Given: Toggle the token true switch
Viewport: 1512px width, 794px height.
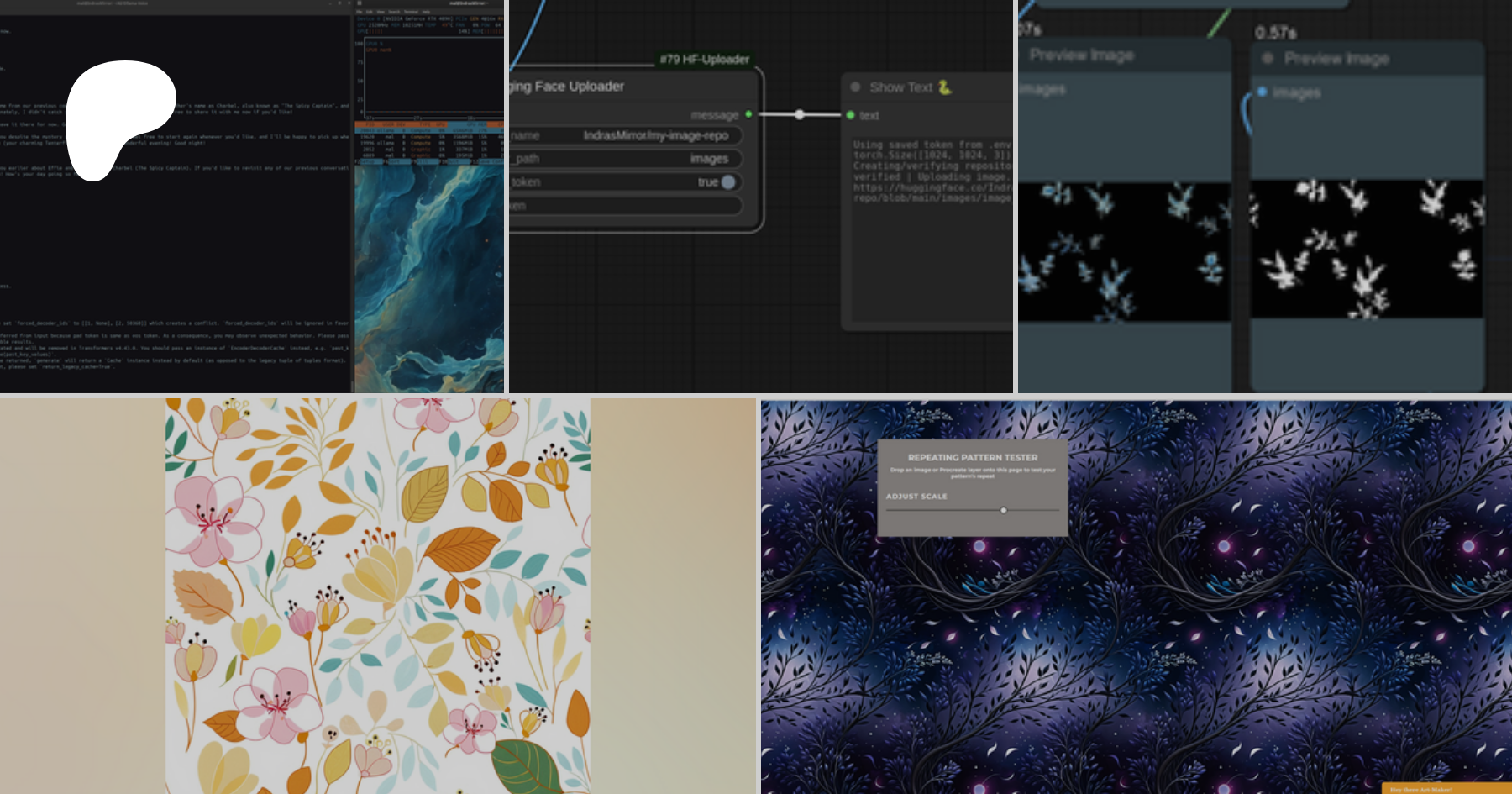Looking at the screenshot, I should (727, 181).
